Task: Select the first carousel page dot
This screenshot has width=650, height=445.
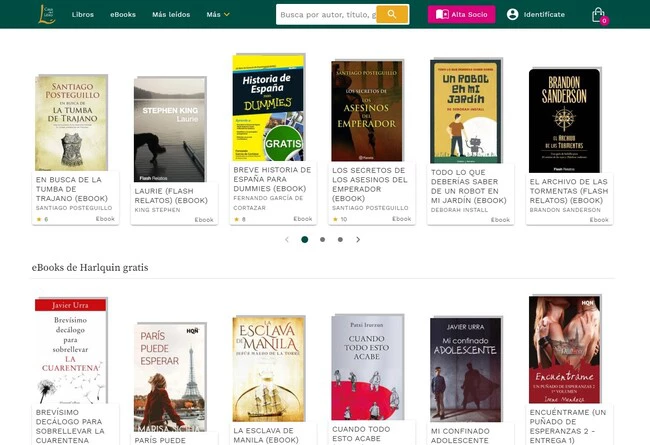Action: coord(305,239)
